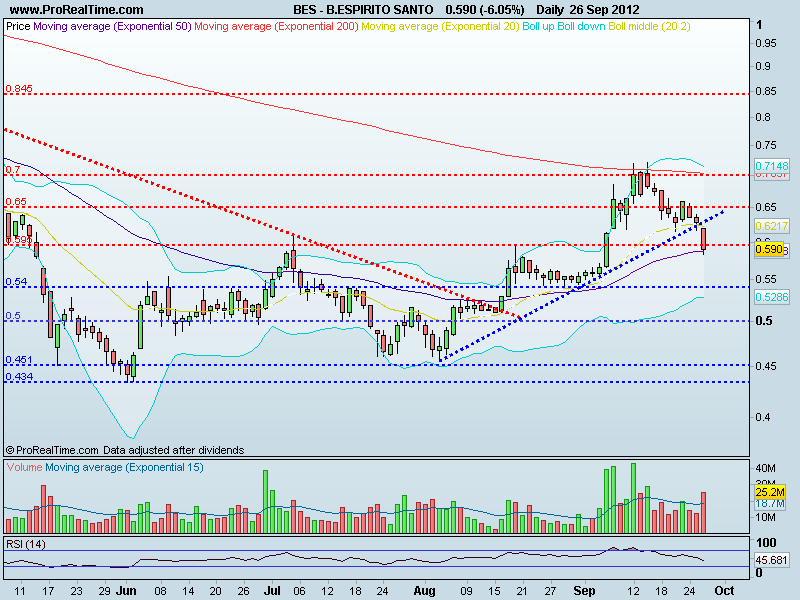Select Moving average (Exponential 20) legend entry
800x600 pixels.
(x=440, y=26)
